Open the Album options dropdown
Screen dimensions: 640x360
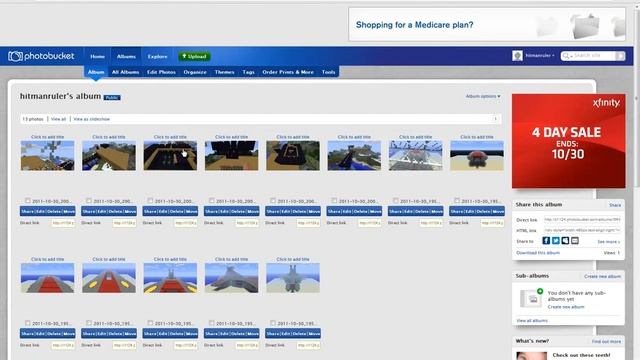click(x=483, y=96)
